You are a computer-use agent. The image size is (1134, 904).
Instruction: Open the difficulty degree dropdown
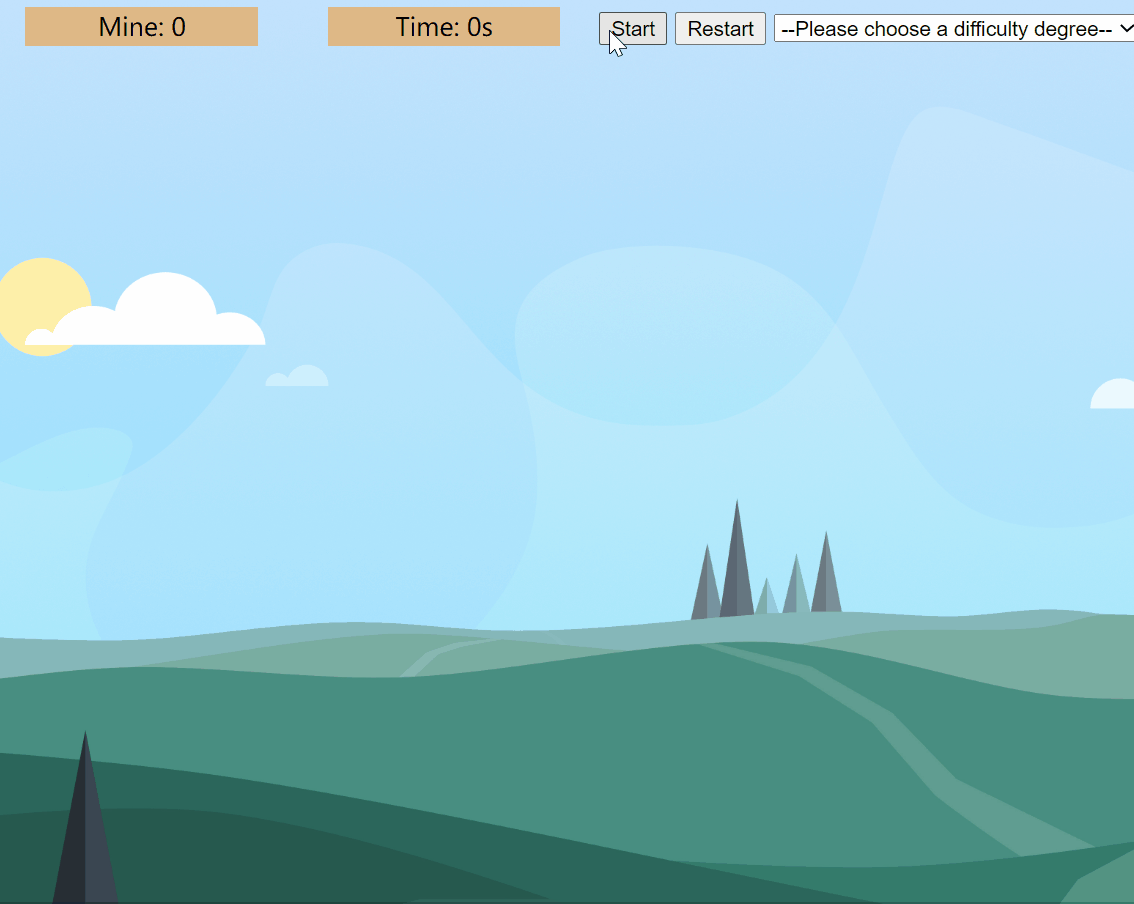[x=954, y=29]
